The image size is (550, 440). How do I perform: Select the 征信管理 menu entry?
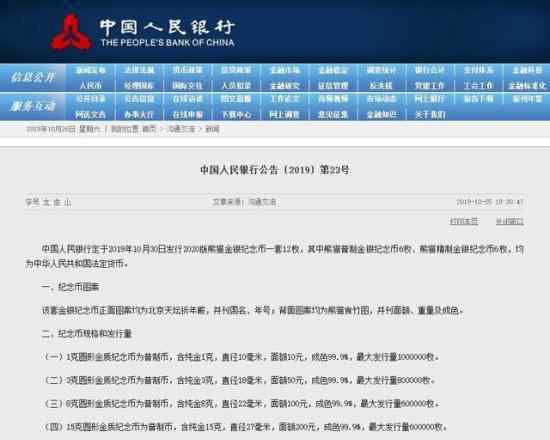click(x=333, y=85)
